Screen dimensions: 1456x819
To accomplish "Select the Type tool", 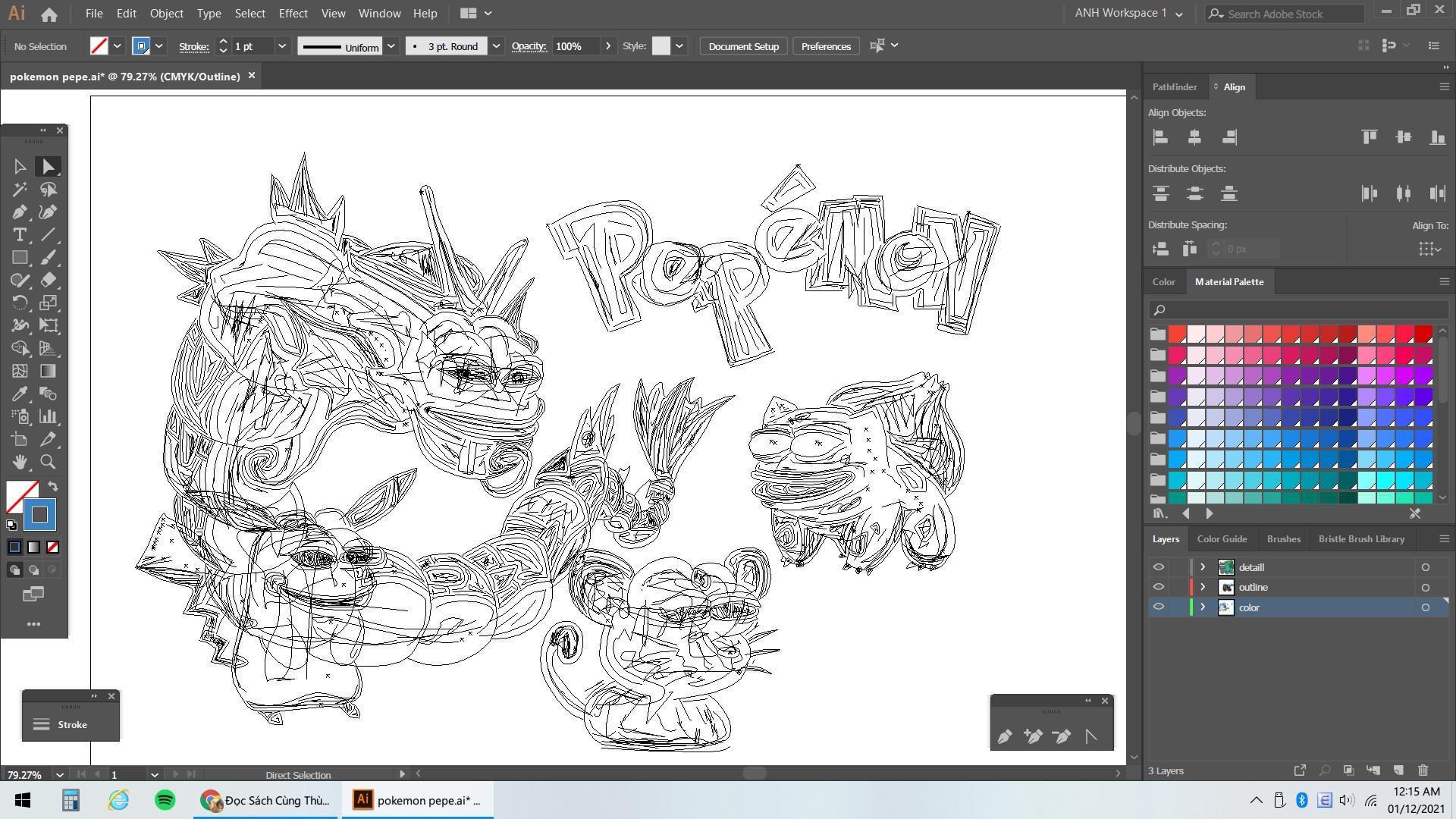I will point(20,235).
